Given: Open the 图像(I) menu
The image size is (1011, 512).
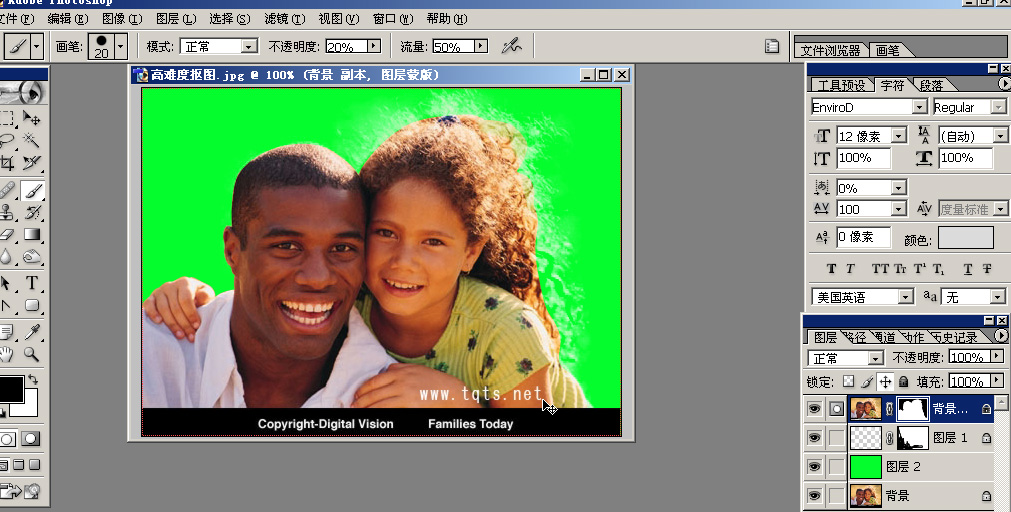Looking at the screenshot, I should 122,19.
